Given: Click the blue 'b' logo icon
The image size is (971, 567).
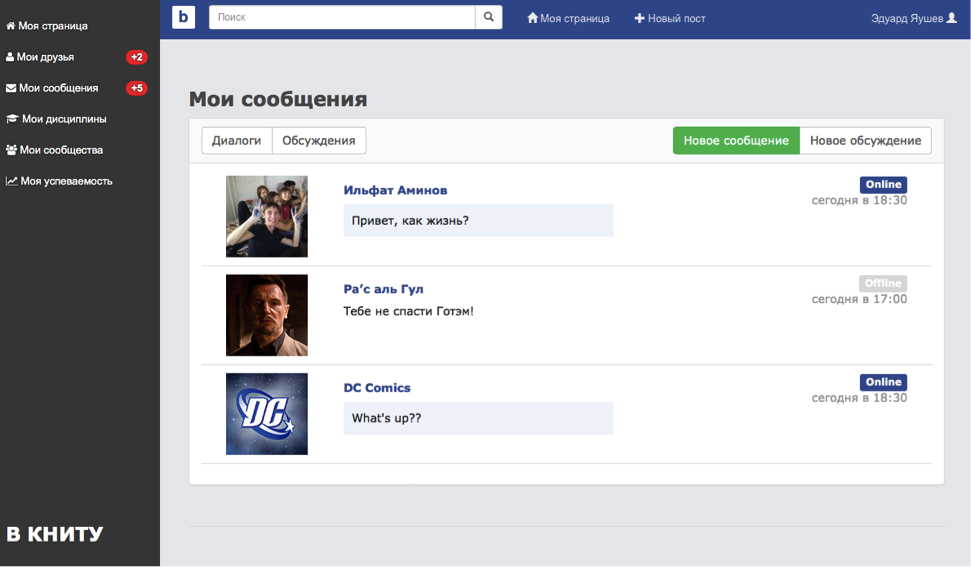Looking at the screenshot, I should tap(183, 17).
